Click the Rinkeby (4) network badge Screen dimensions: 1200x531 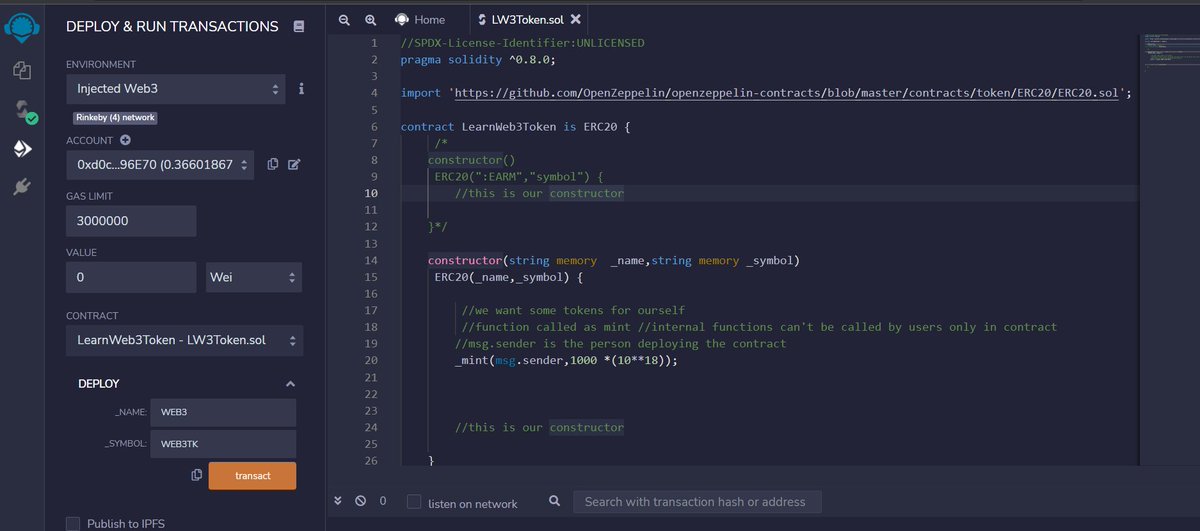click(x=115, y=118)
